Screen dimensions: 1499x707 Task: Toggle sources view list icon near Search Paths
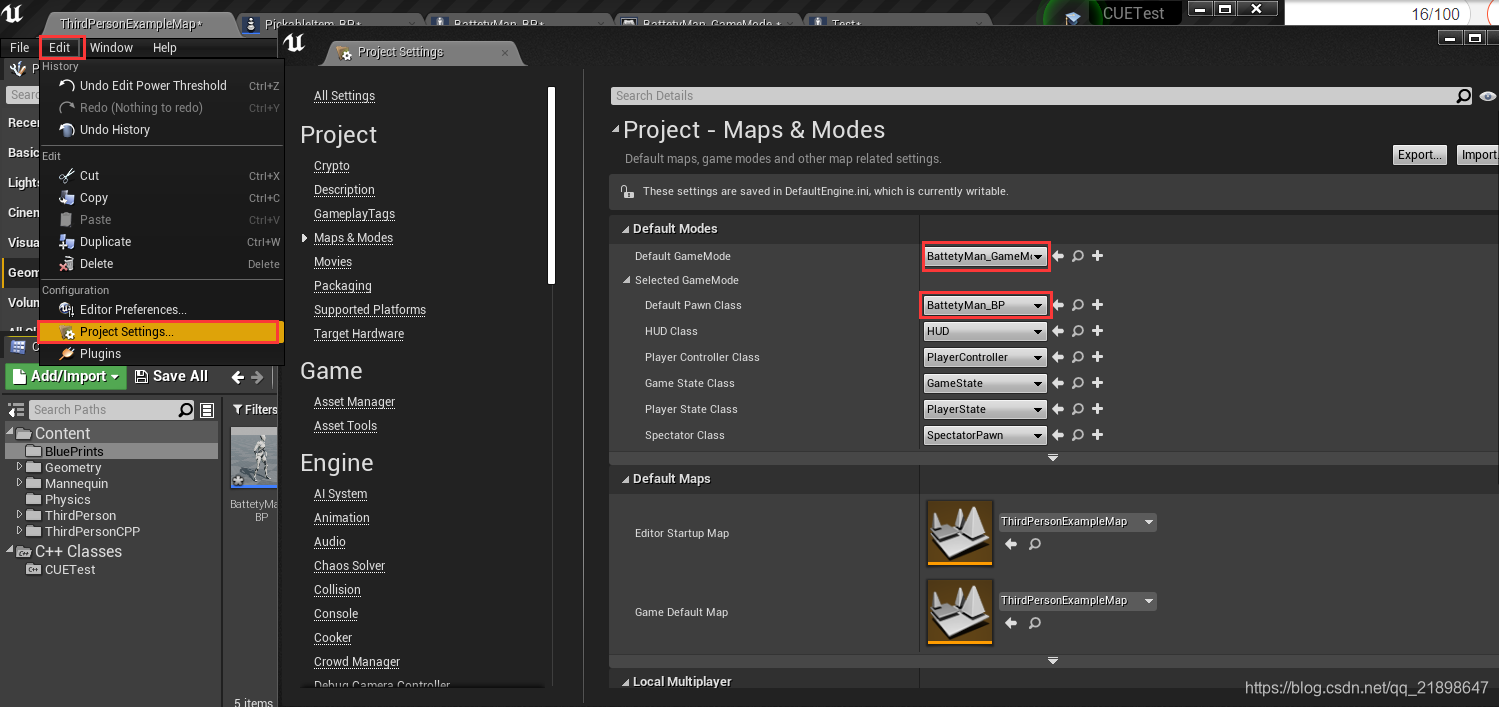coord(207,410)
